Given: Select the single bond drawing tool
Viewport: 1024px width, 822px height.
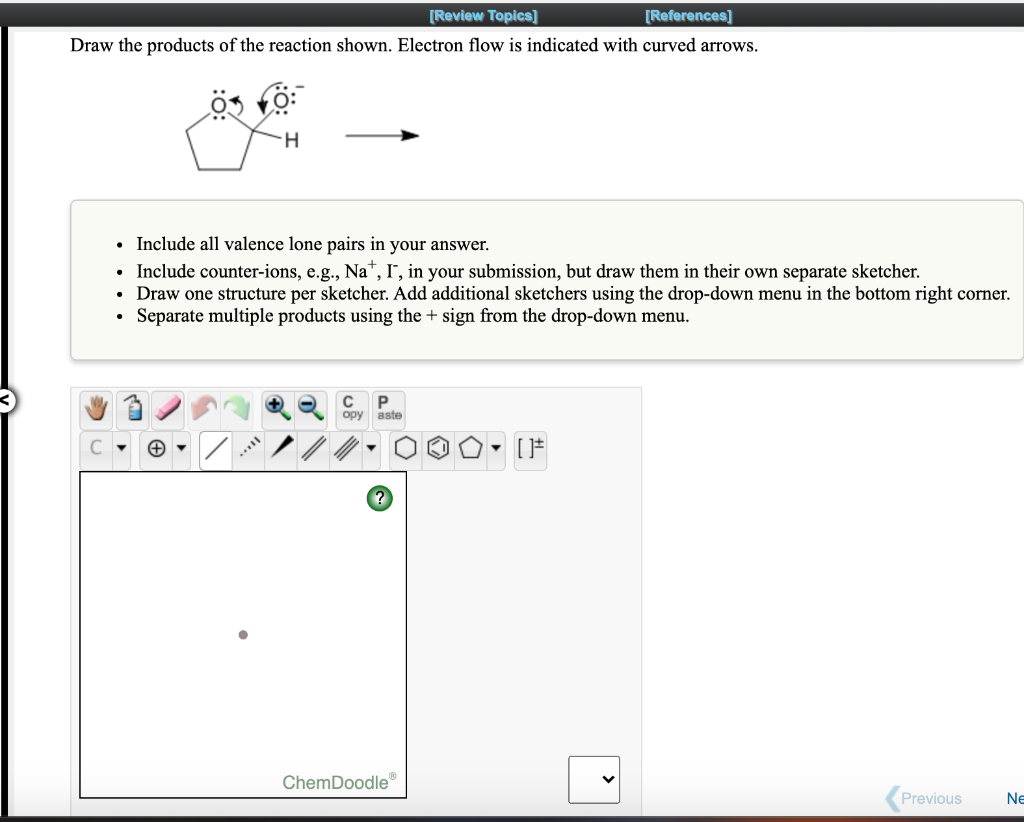Looking at the screenshot, I should click(x=215, y=449).
